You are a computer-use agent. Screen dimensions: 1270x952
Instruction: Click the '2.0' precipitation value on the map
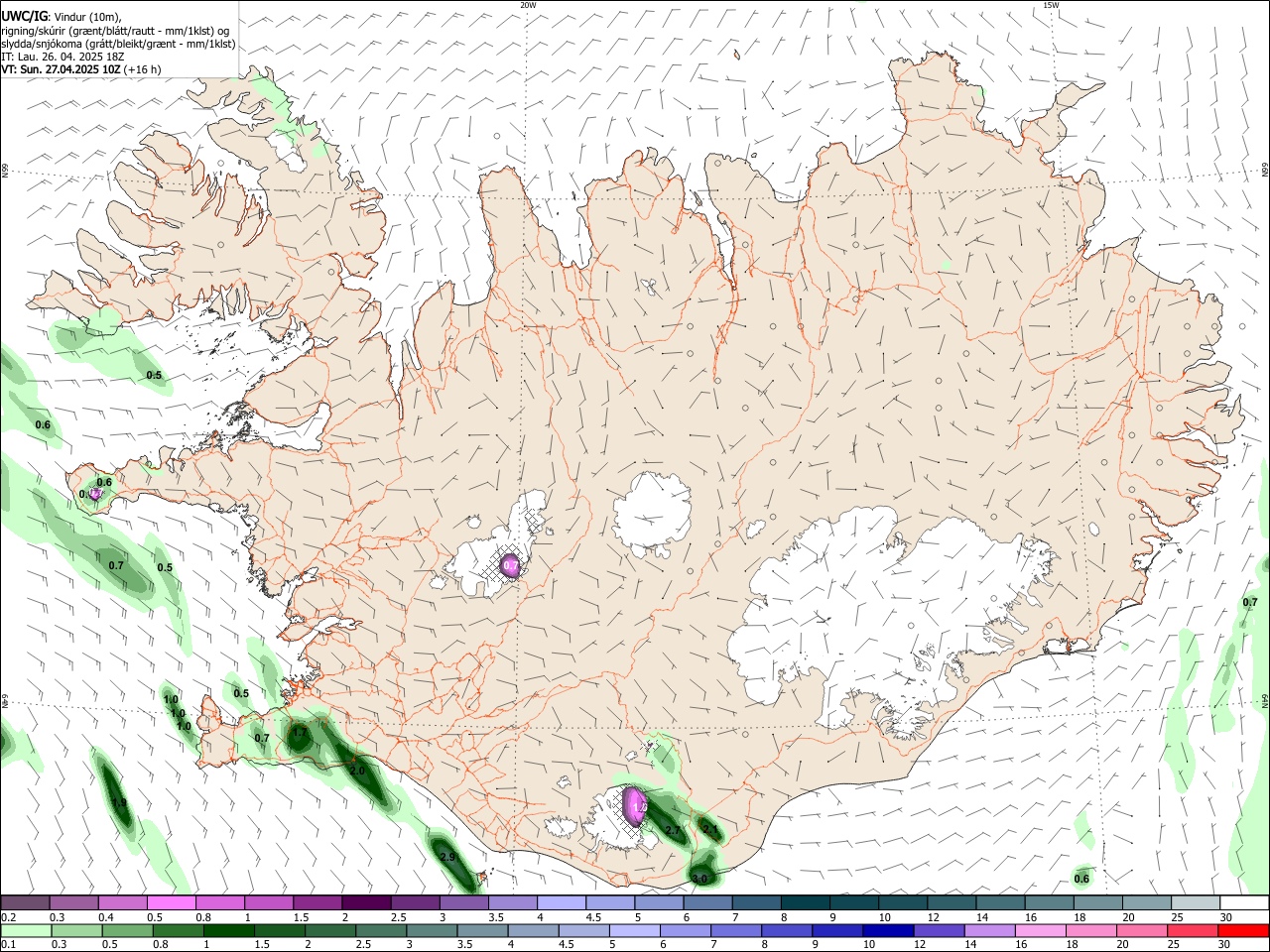(x=357, y=771)
